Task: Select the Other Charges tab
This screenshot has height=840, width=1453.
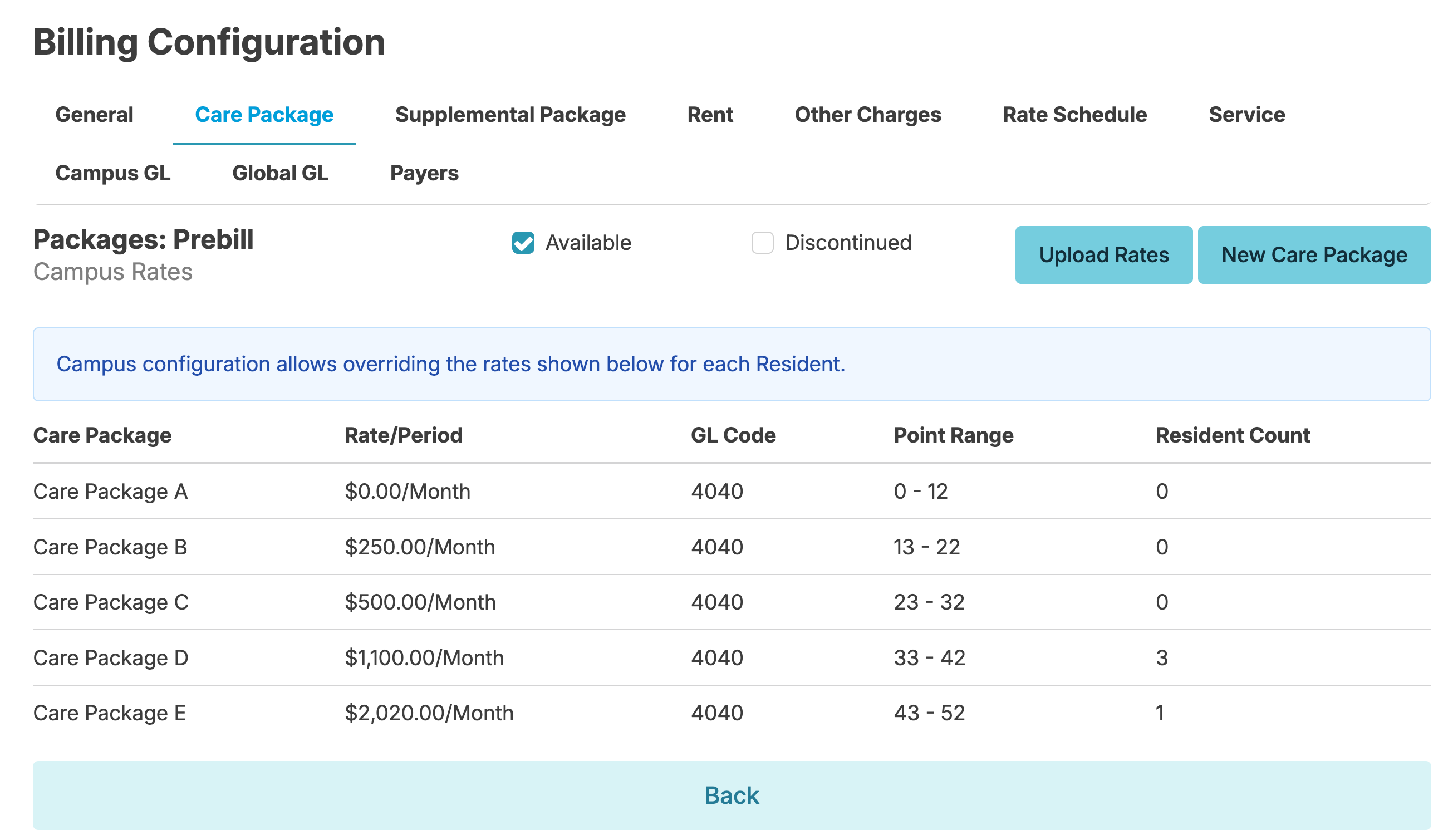Action: (867, 115)
